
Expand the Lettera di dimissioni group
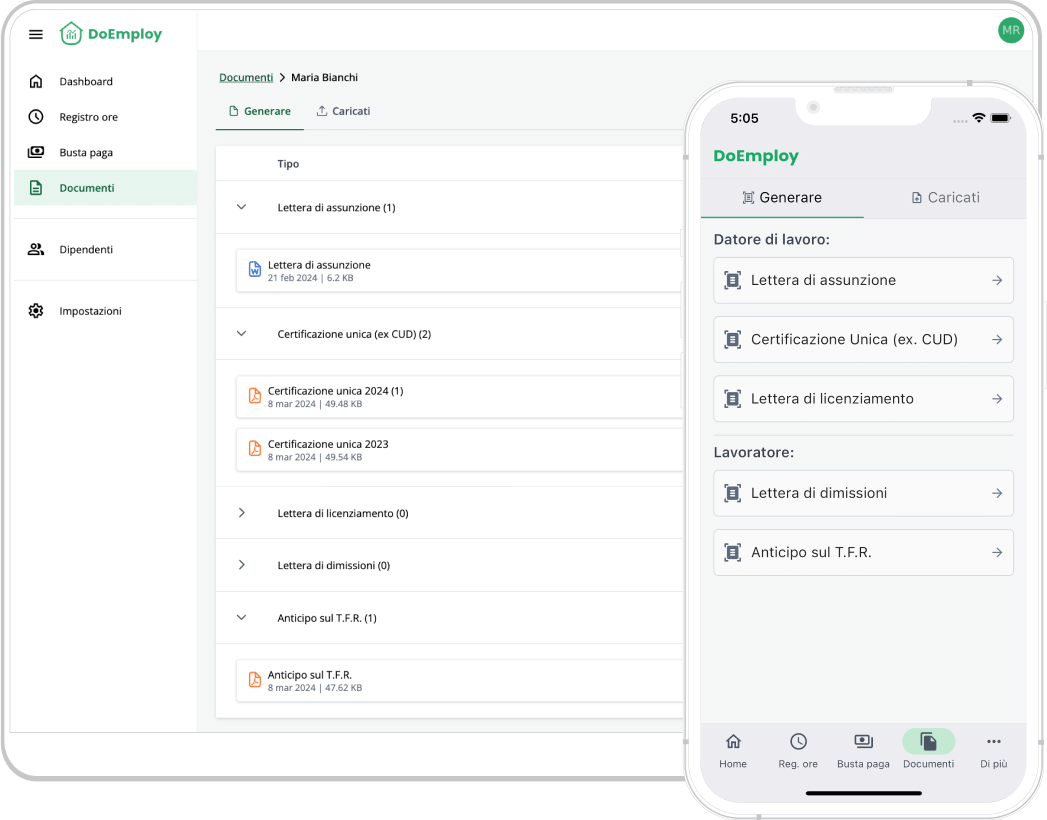tap(241, 565)
